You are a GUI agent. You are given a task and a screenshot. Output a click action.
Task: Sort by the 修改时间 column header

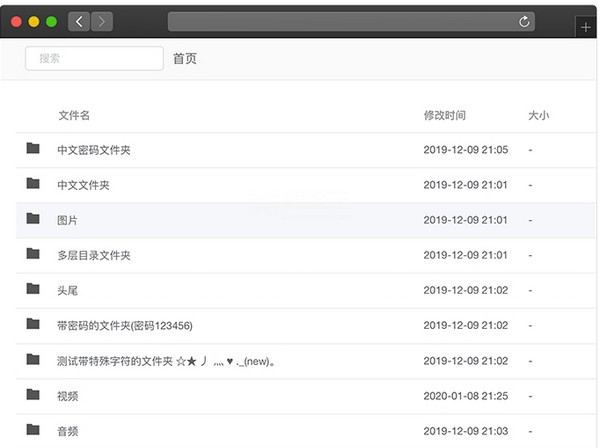click(445, 115)
